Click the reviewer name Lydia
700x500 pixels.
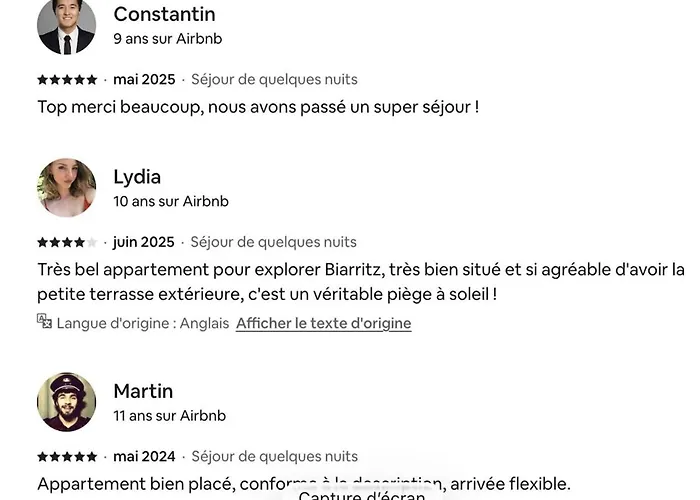point(137,177)
